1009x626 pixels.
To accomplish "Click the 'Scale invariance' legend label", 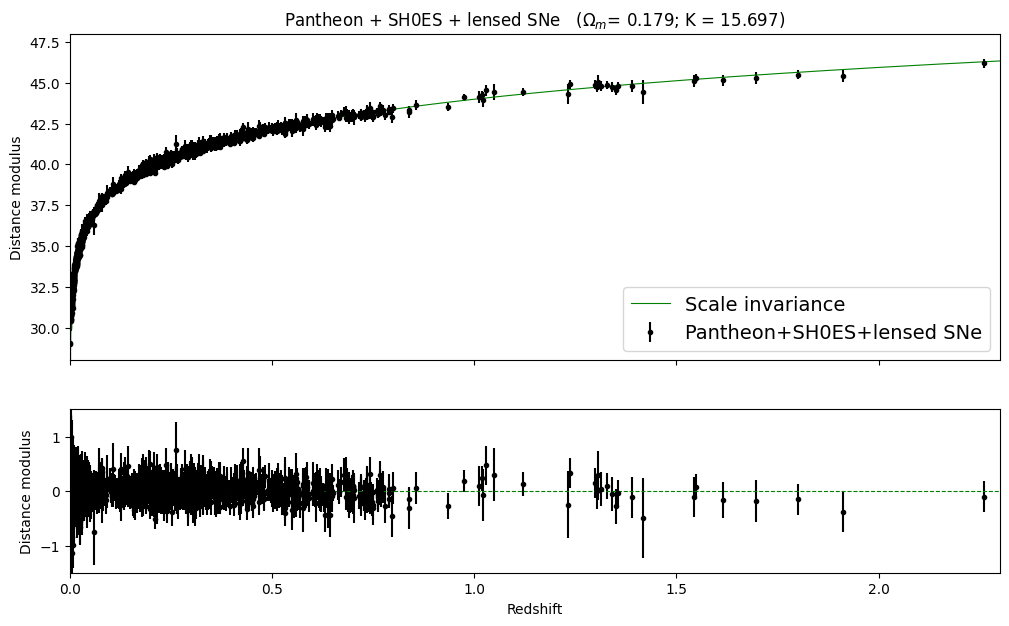I will click(x=764, y=304).
